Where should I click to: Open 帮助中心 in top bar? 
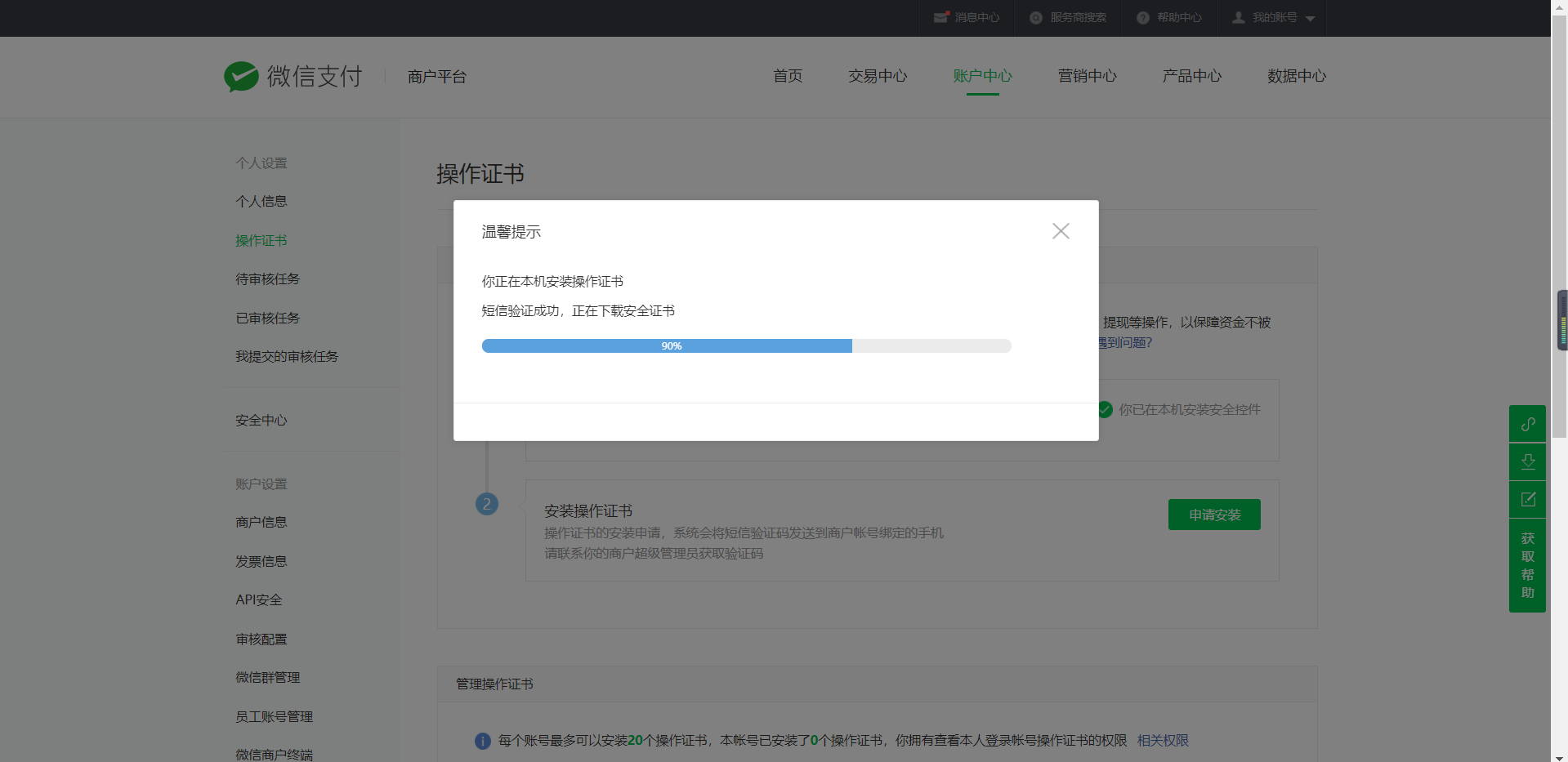pos(1169,17)
